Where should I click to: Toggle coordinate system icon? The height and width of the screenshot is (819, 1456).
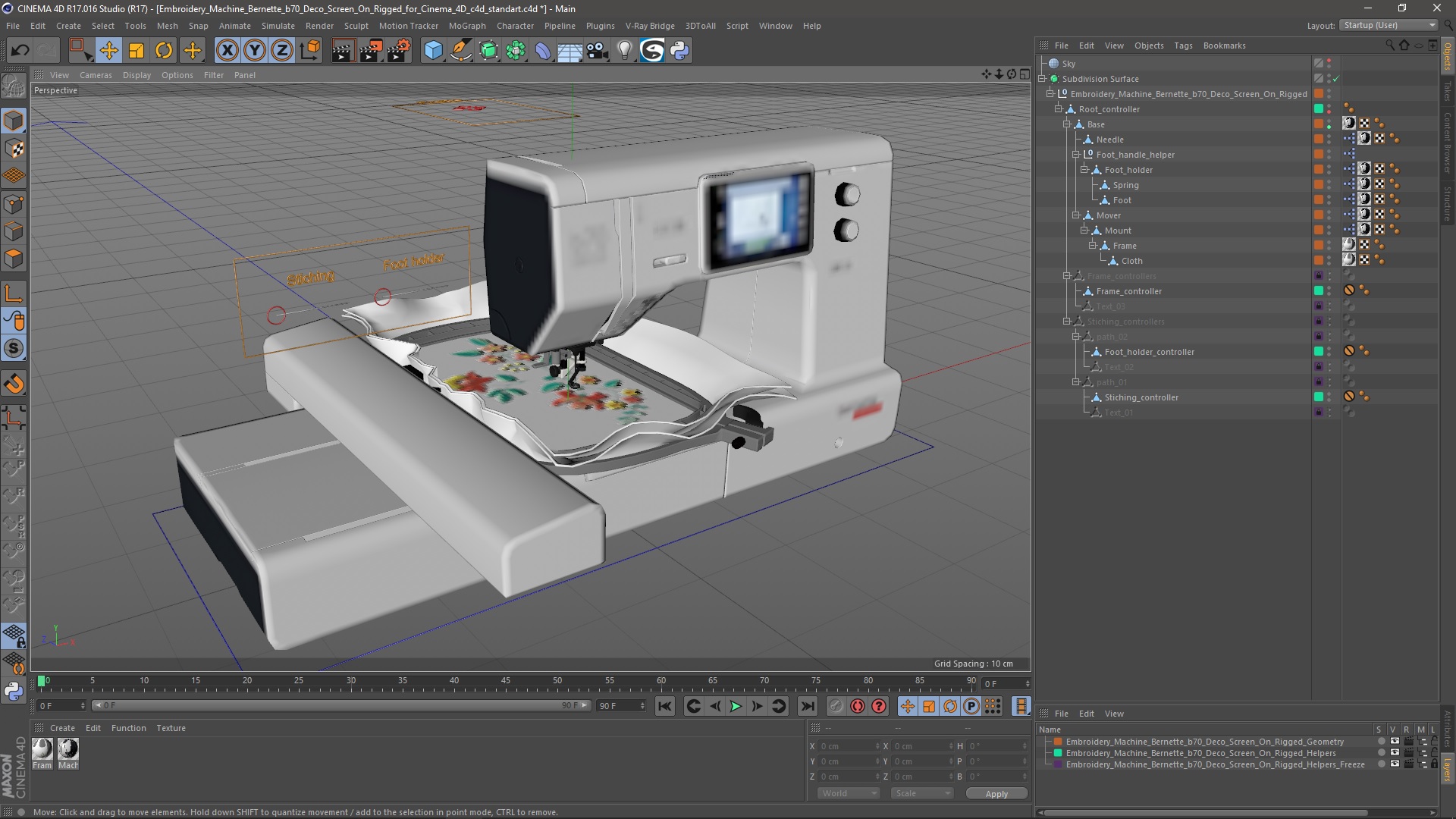click(309, 51)
